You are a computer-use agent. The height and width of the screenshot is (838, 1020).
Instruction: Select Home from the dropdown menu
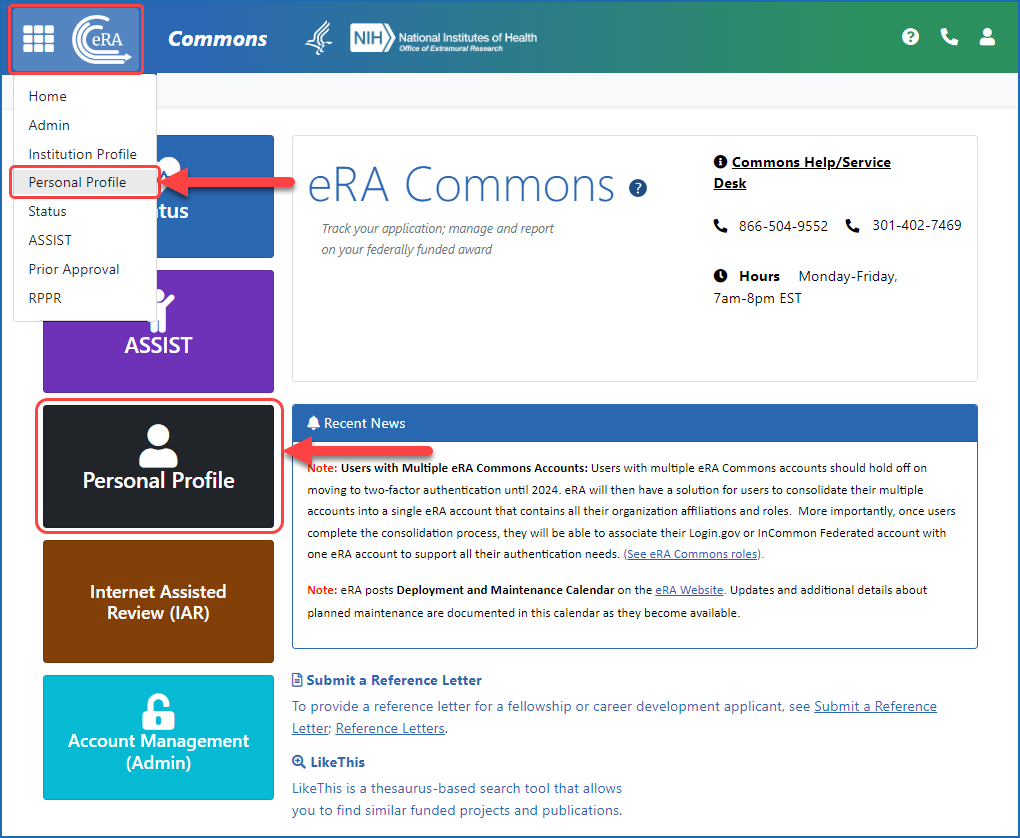tap(48, 96)
